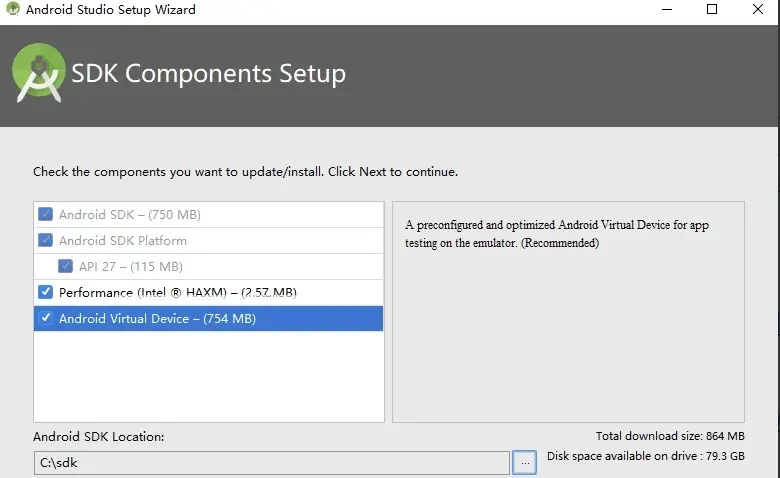Uncheck Performance (Intel HAXM) checkbox
This screenshot has height=478, width=780.
[x=45, y=292]
